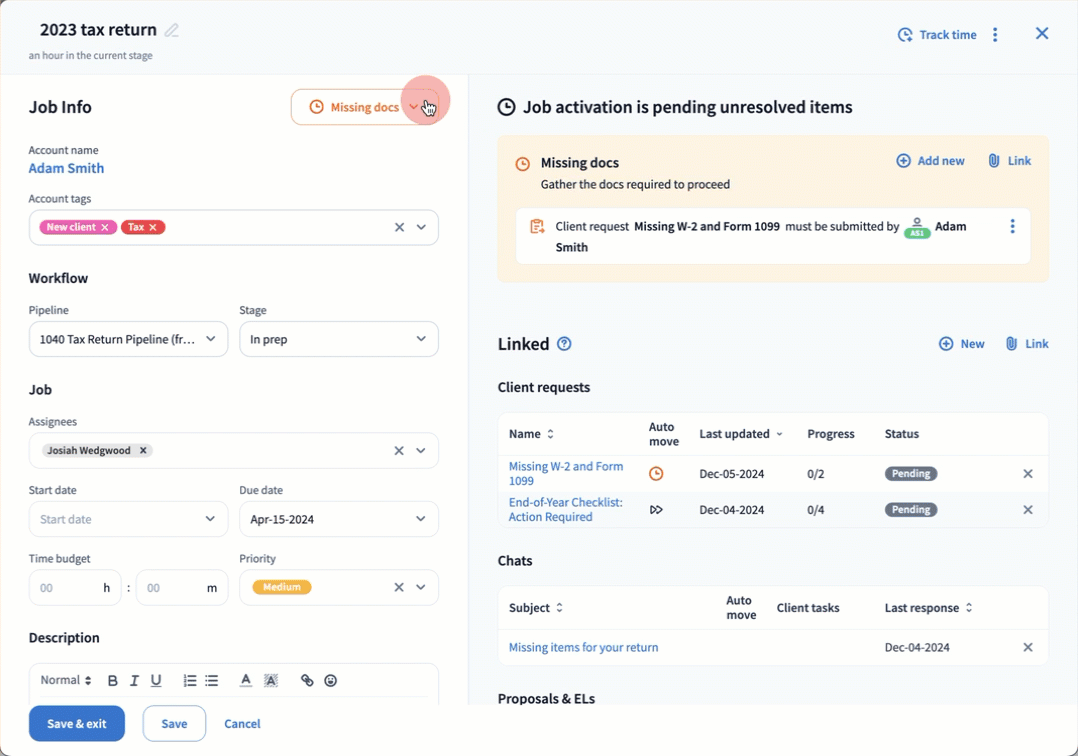Image resolution: width=1078 pixels, height=756 pixels.
Task: Click the Linked help question mark icon
Action: tap(564, 344)
